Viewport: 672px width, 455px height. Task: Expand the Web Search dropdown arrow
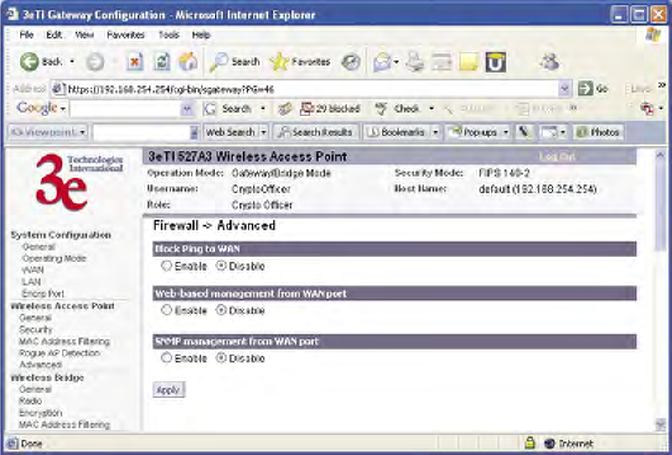click(x=264, y=132)
